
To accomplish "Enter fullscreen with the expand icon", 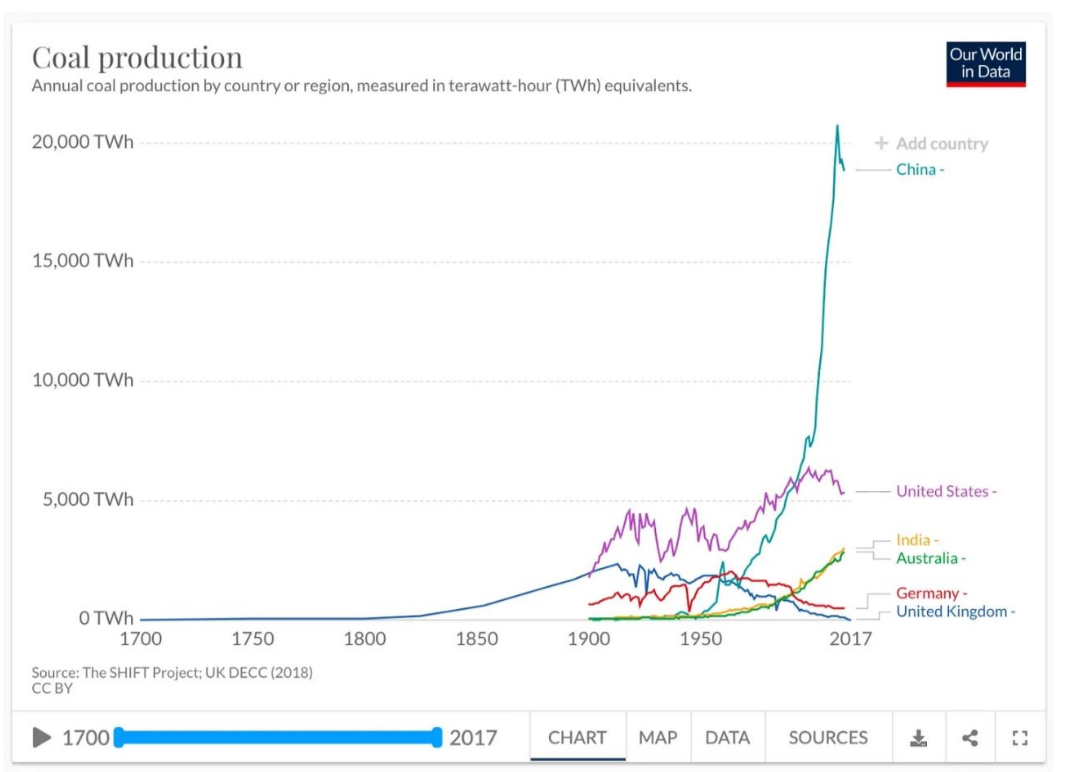I will click(1020, 738).
